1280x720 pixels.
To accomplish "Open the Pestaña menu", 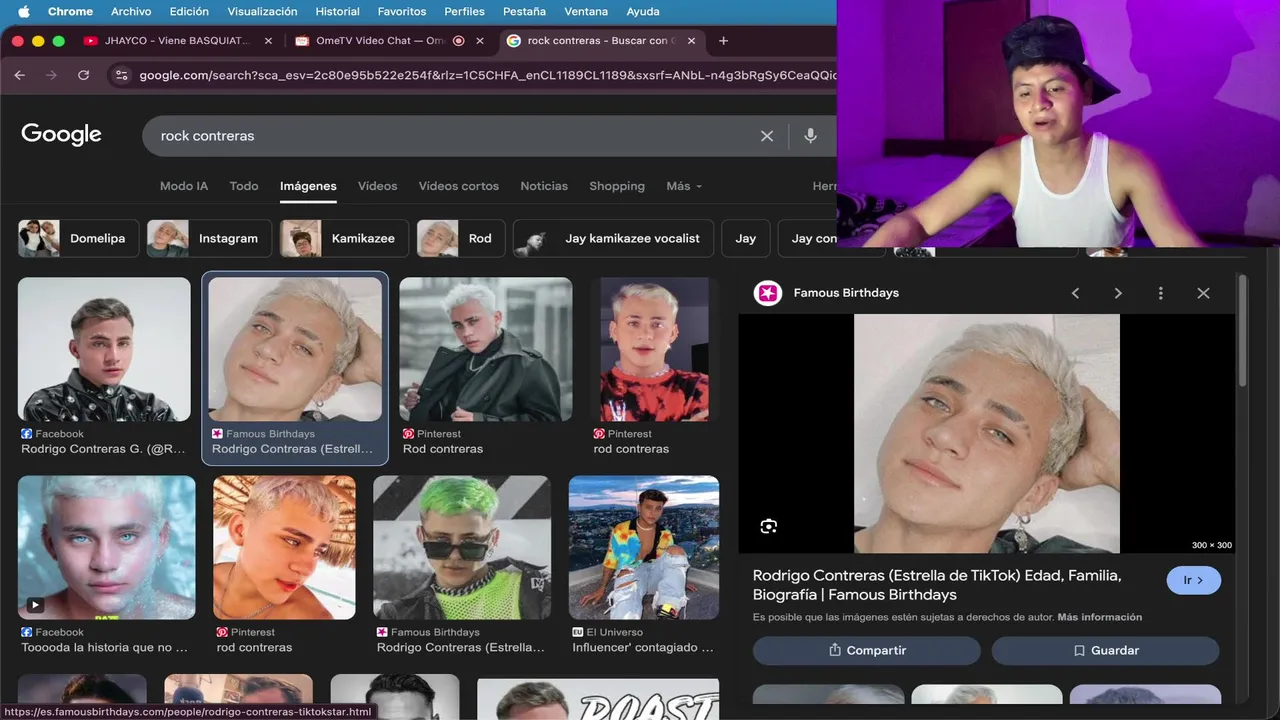I will [x=524, y=12].
